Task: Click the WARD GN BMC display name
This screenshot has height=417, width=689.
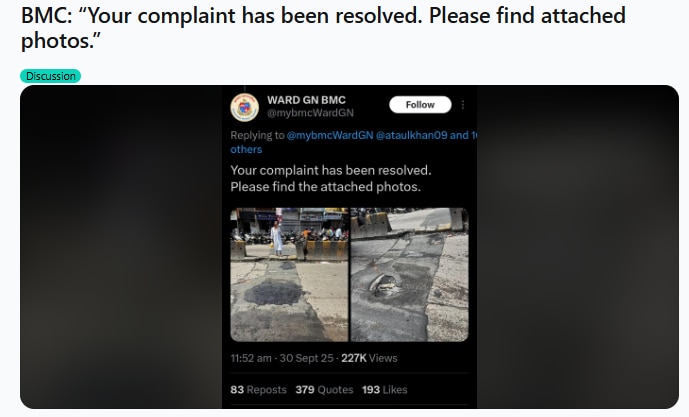Action: point(306,100)
